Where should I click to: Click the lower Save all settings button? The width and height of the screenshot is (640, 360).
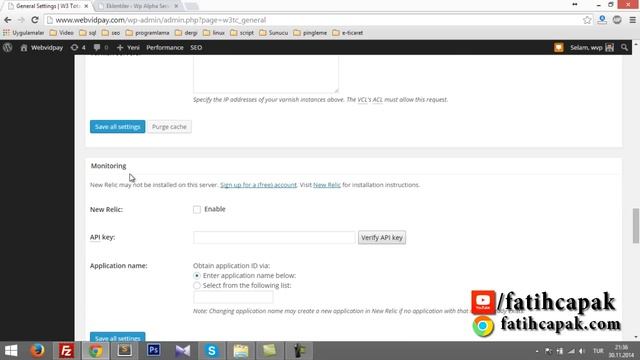[x=118, y=337]
